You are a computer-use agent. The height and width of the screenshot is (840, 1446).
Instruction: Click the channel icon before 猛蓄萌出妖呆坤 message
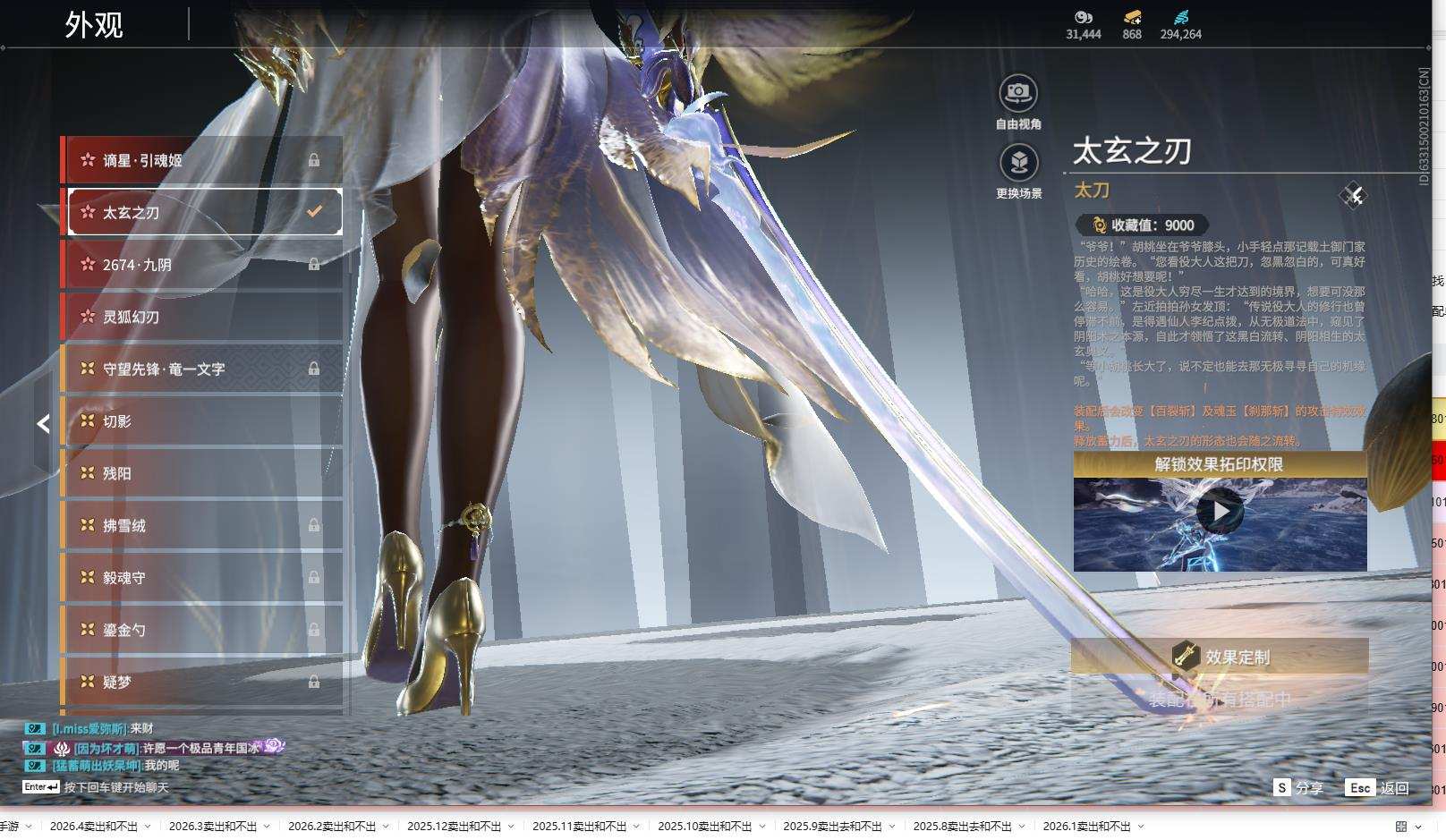[x=35, y=766]
